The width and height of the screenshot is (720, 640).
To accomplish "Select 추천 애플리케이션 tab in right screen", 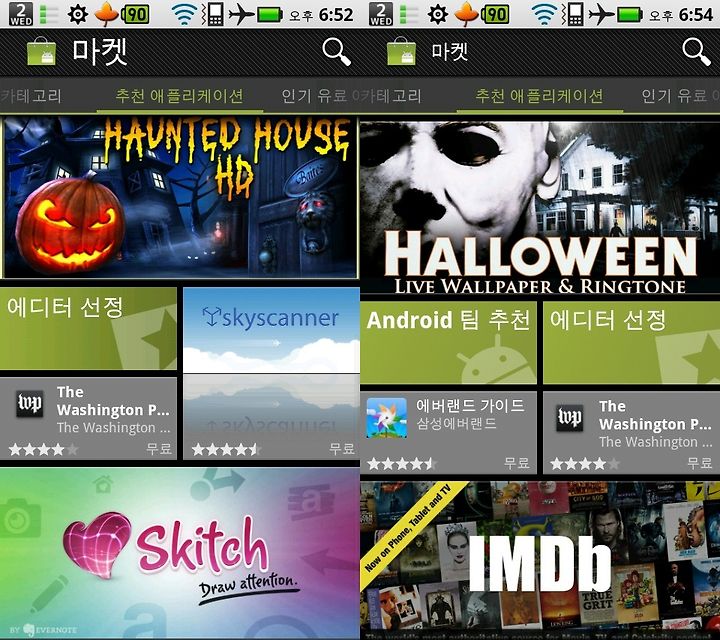I will click(539, 96).
